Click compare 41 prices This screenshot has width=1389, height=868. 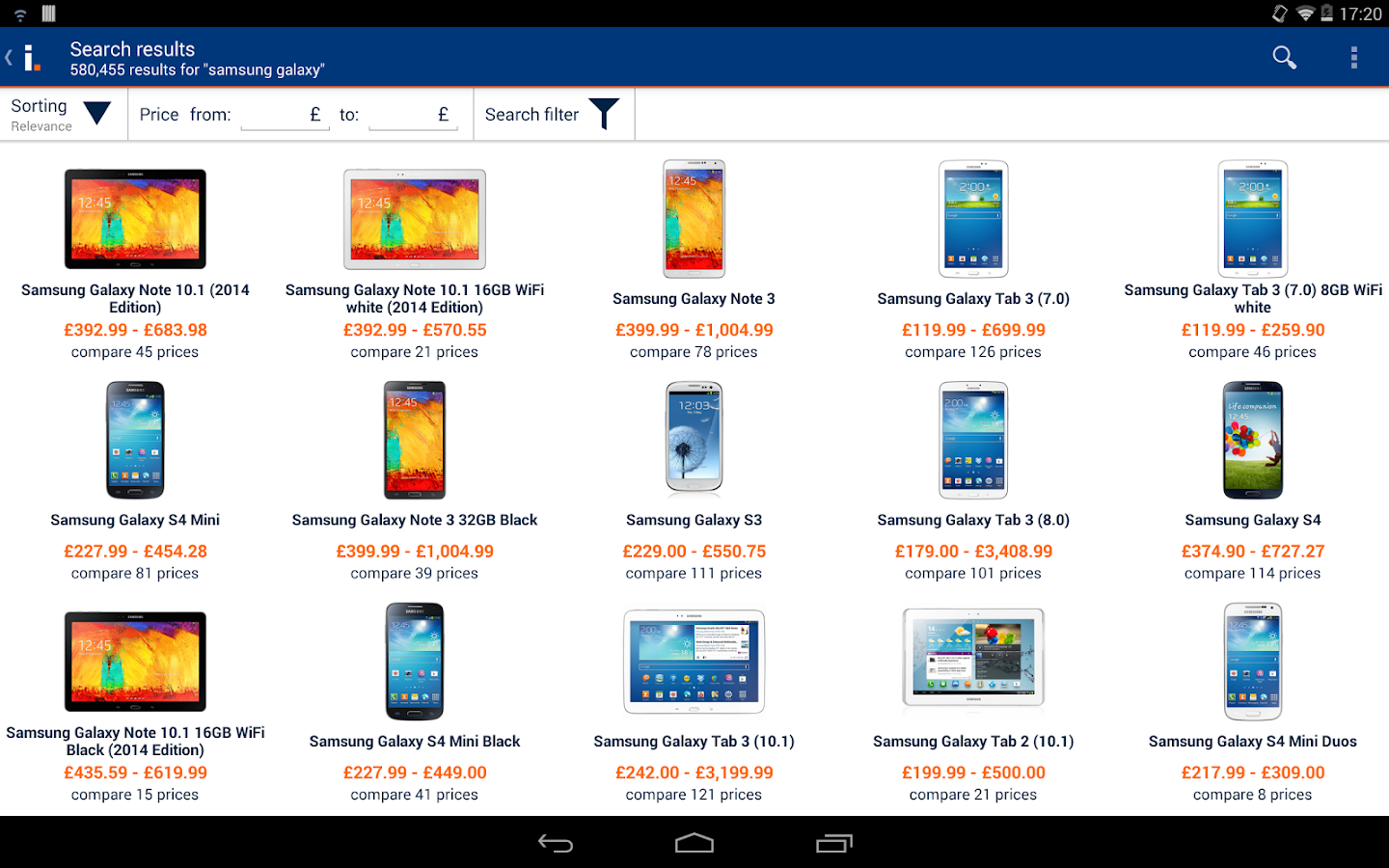(415, 795)
